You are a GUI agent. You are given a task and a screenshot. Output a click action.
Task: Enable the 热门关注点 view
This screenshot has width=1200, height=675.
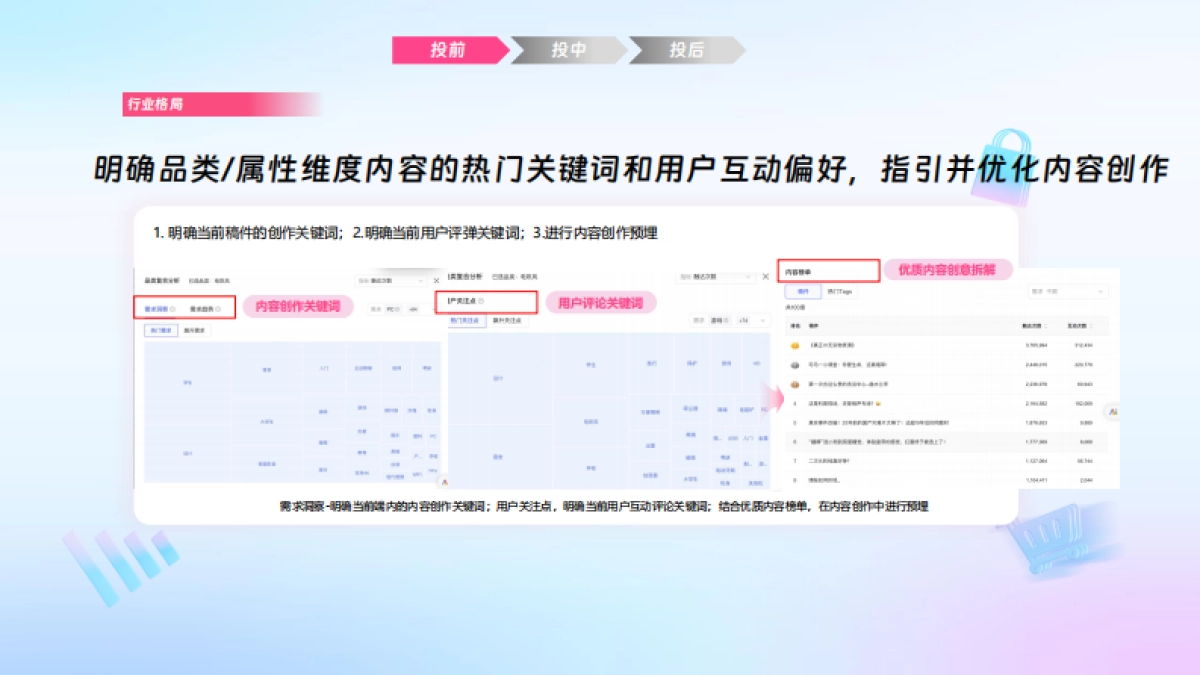463,320
